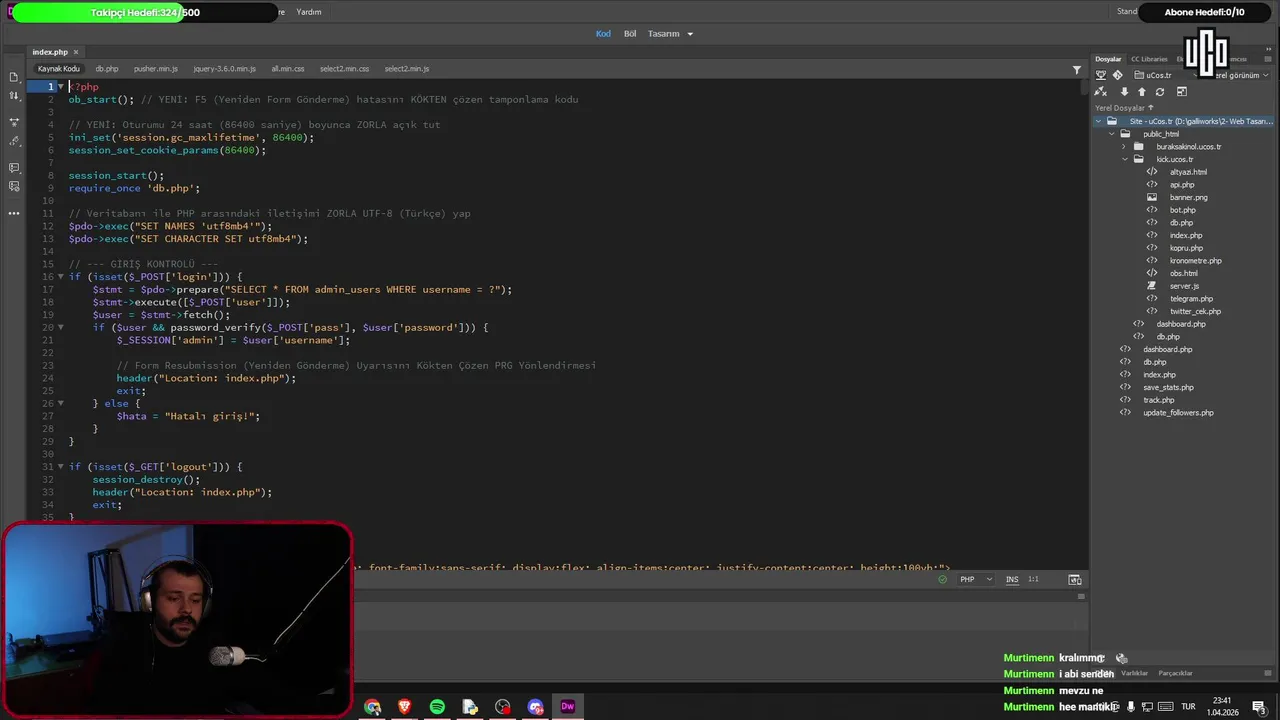Click the Put files up-arrow icon

pos(1142,92)
